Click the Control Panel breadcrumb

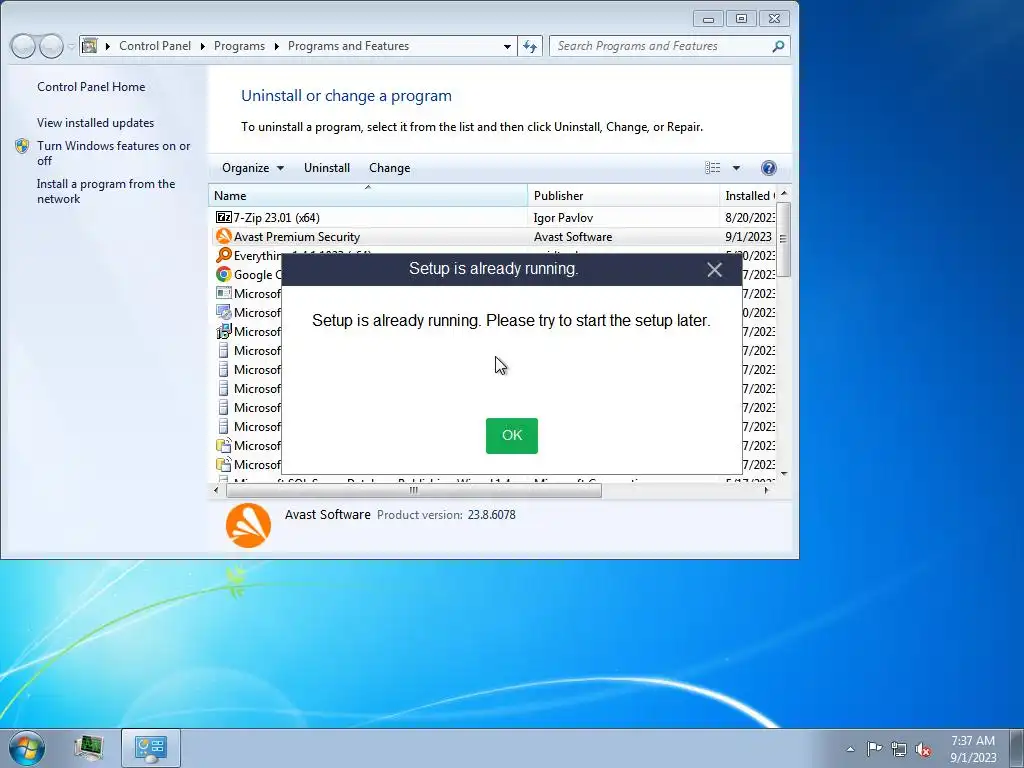(x=155, y=46)
